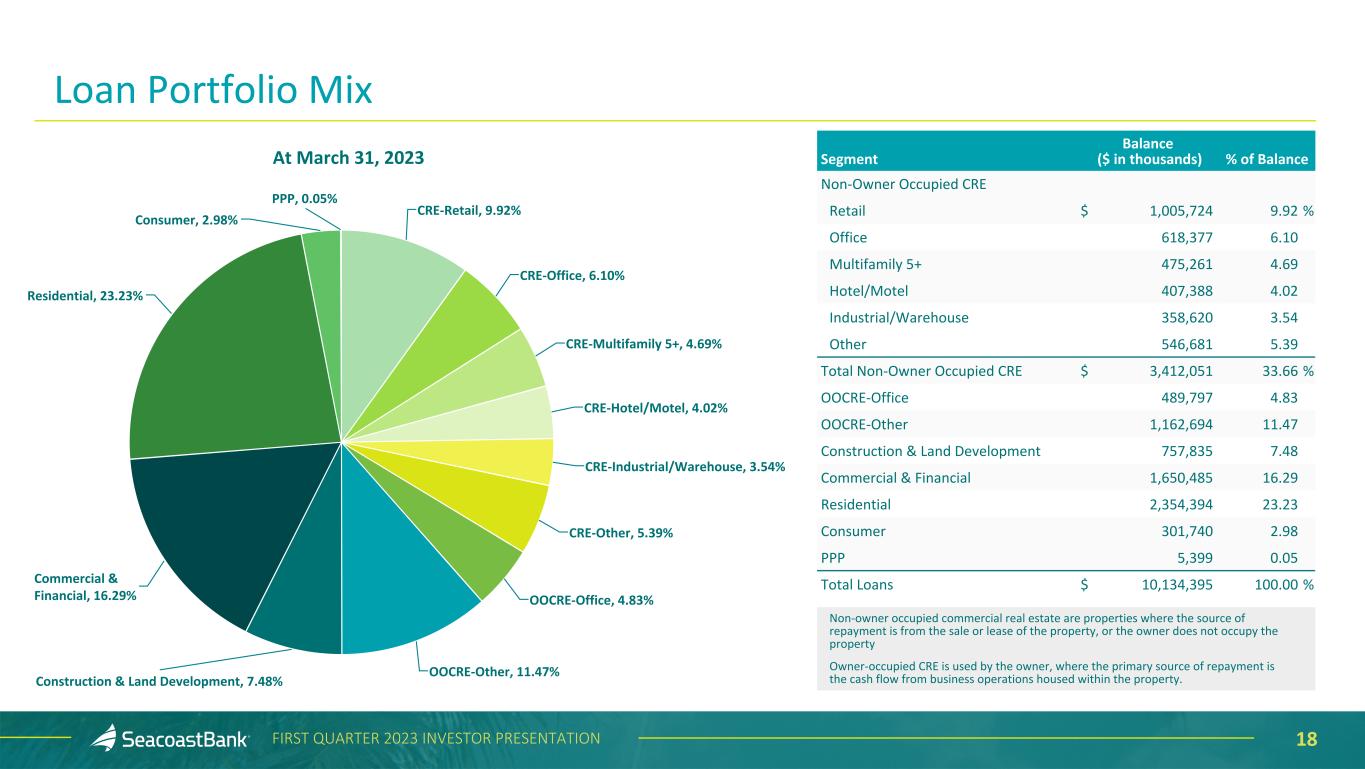Image resolution: width=1365 pixels, height=769 pixels.
Task: Click the 'OOCRE-Office, 4.83%' chart label
Action: 591,600
